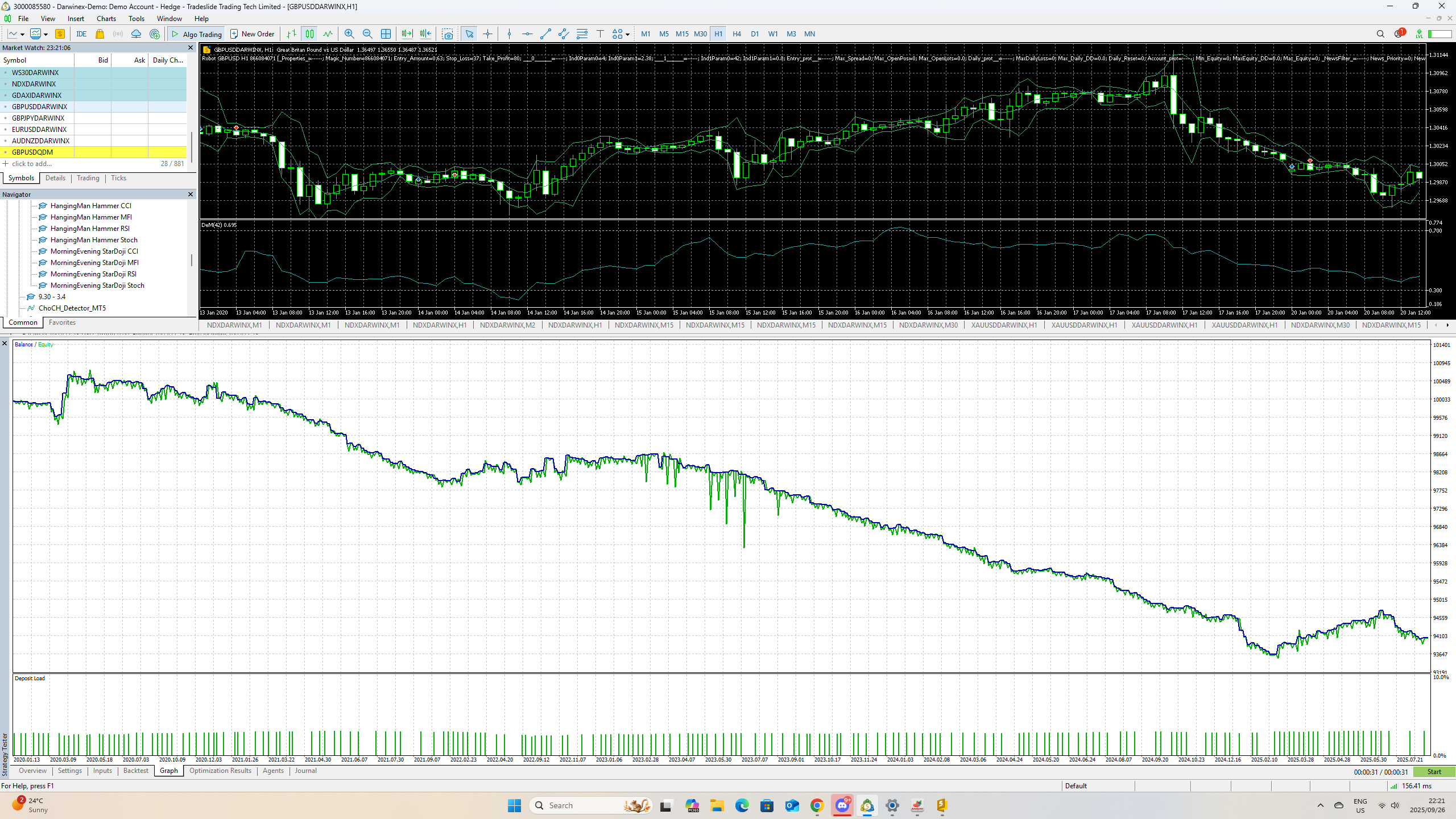1456x819 pixels.
Task: Click the New Order button
Action: (252, 34)
